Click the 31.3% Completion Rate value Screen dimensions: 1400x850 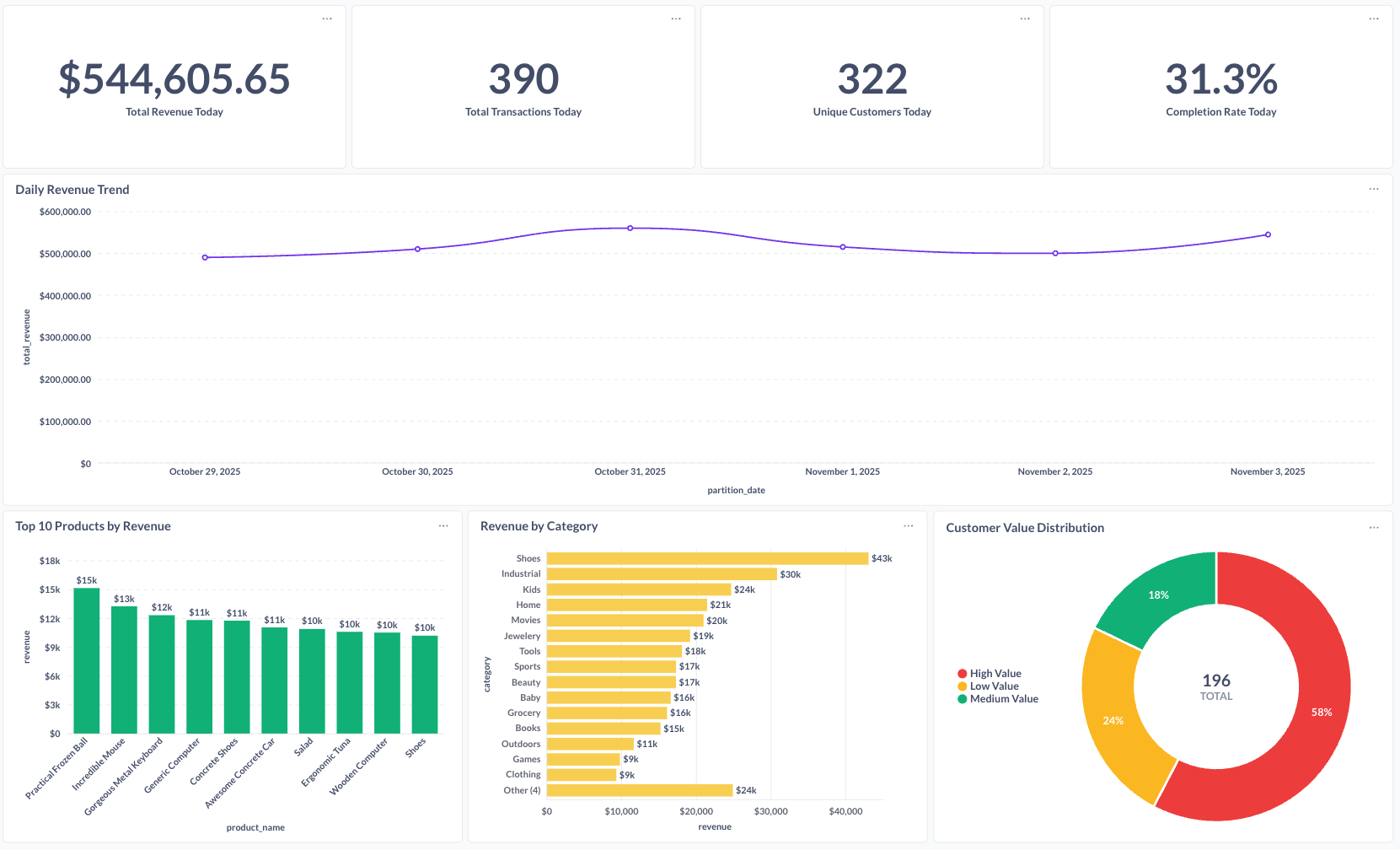tap(1221, 79)
